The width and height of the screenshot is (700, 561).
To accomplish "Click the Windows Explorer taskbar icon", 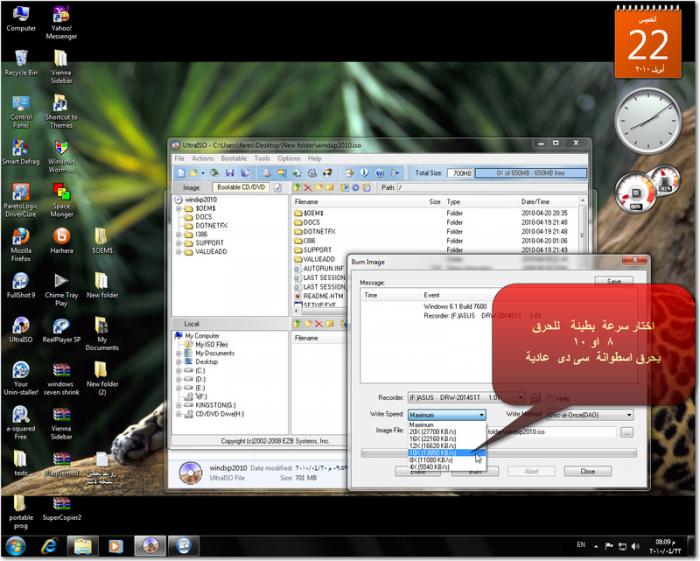I will coord(83,545).
